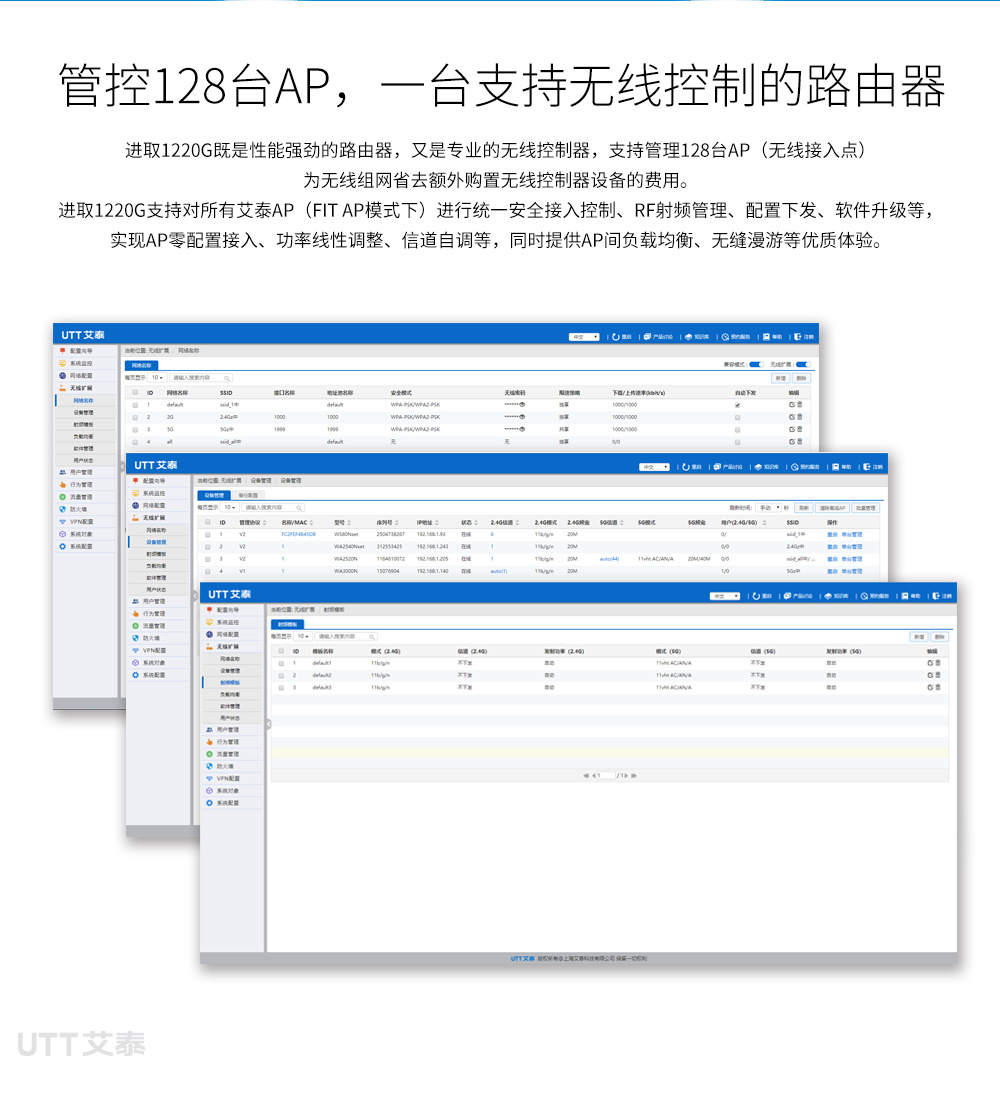Image resolution: width=1000 pixels, height=1100 pixels.
Task: Click the auto(44) 5G channel link
Action: click(609, 559)
